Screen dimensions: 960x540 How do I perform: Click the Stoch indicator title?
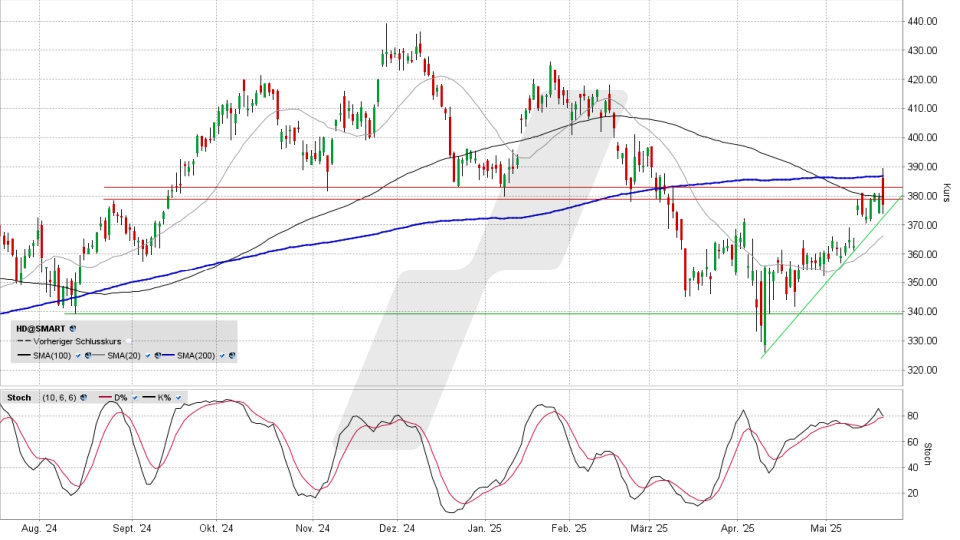(x=19, y=397)
